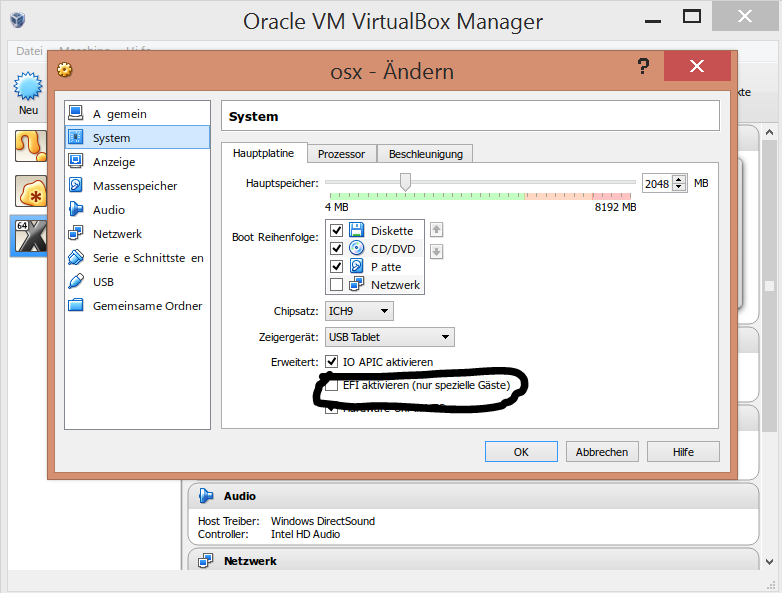Uncheck Diskette in boot order
Screen dimensions: 782x593
[x=337, y=230]
